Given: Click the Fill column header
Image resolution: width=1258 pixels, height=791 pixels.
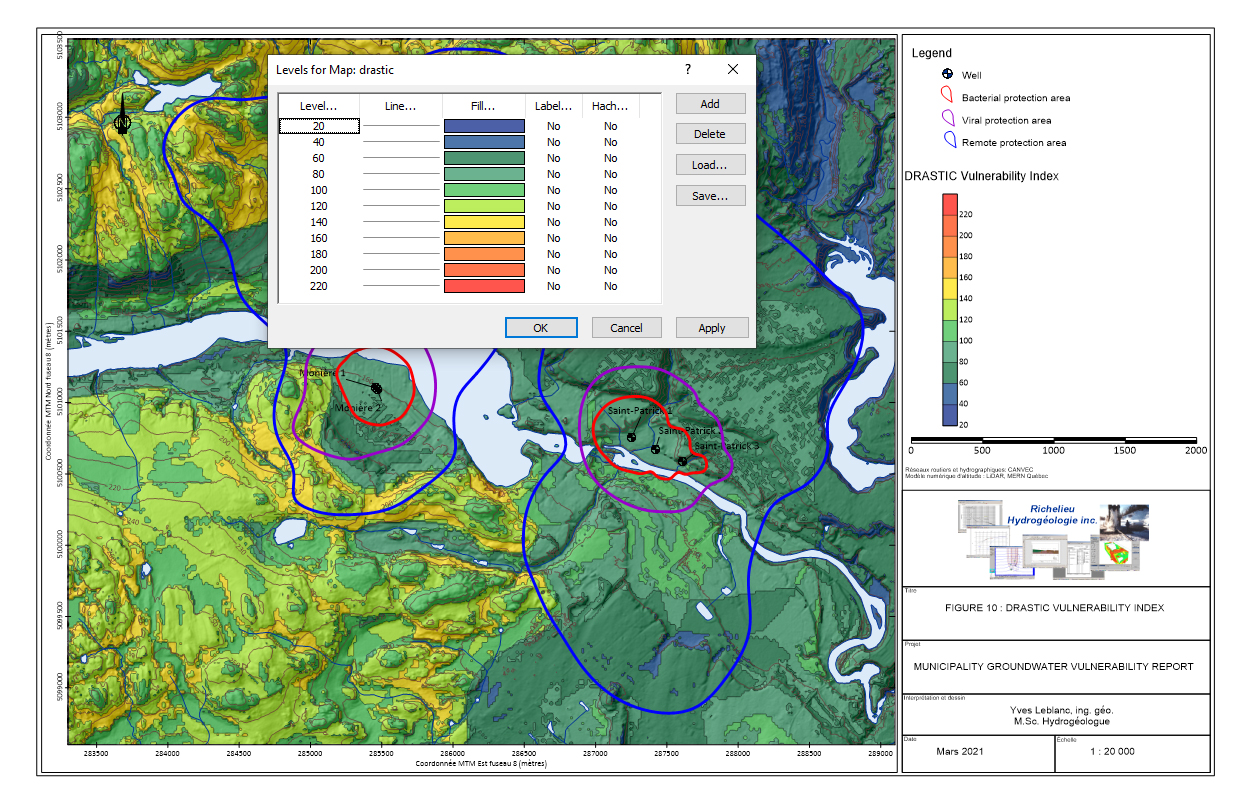Looking at the screenshot, I should tap(483, 105).
